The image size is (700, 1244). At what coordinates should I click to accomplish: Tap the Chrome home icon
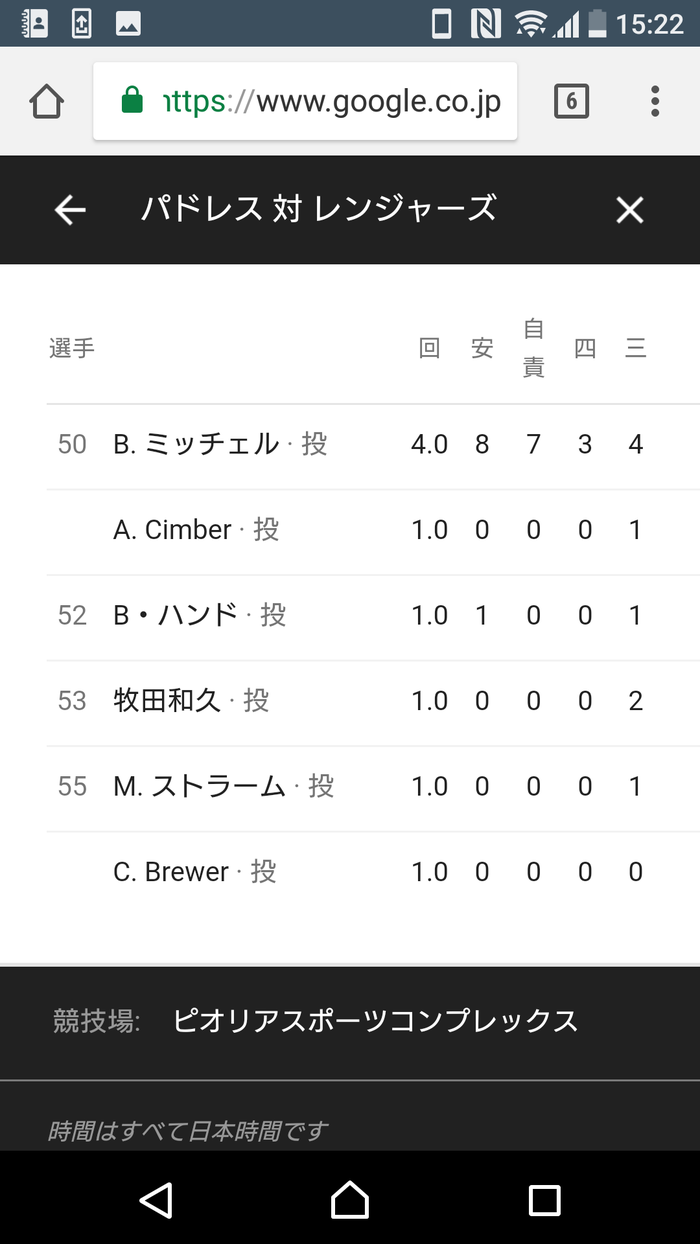[47, 101]
